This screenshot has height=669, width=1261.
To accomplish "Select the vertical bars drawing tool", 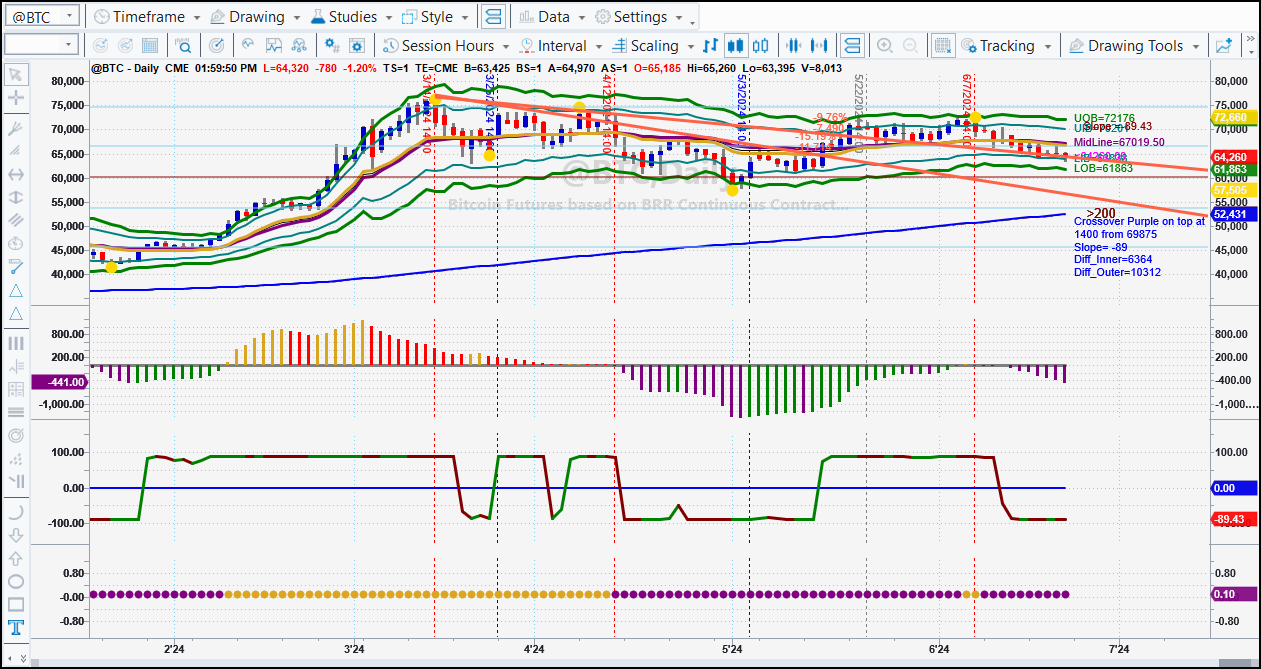I will (x=15, y=343).
